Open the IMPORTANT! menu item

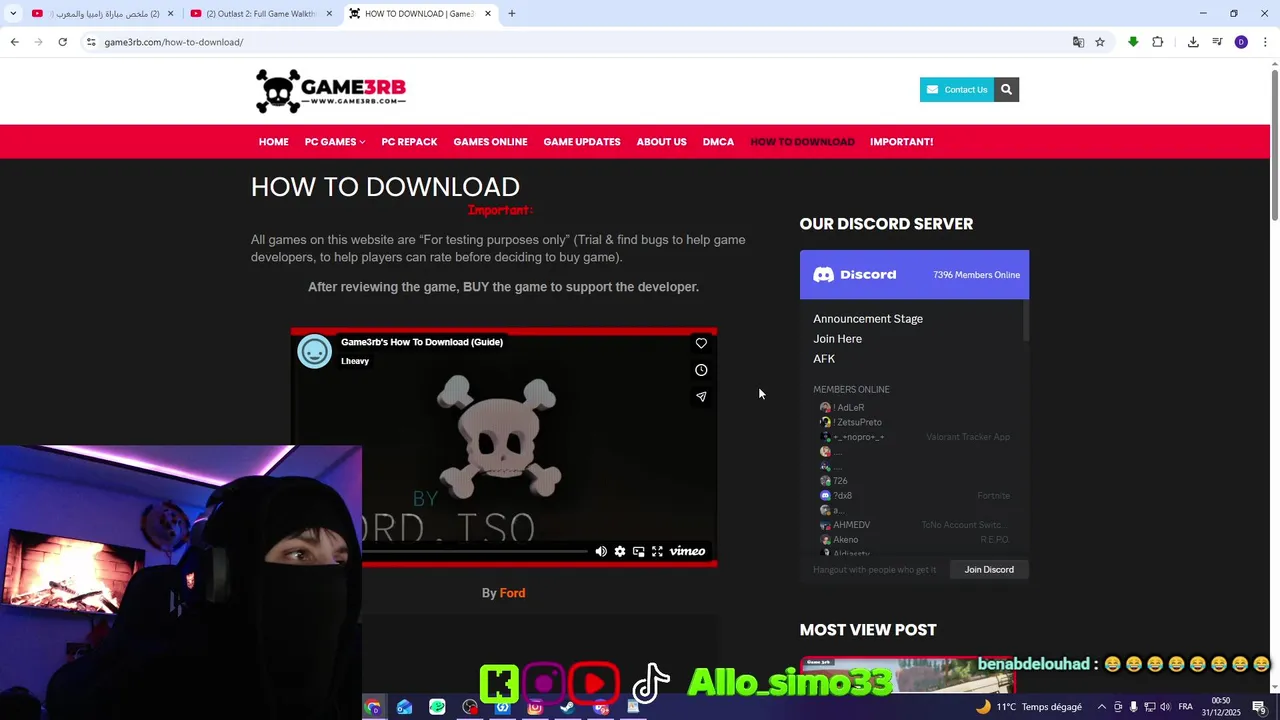tap(901, 142)
